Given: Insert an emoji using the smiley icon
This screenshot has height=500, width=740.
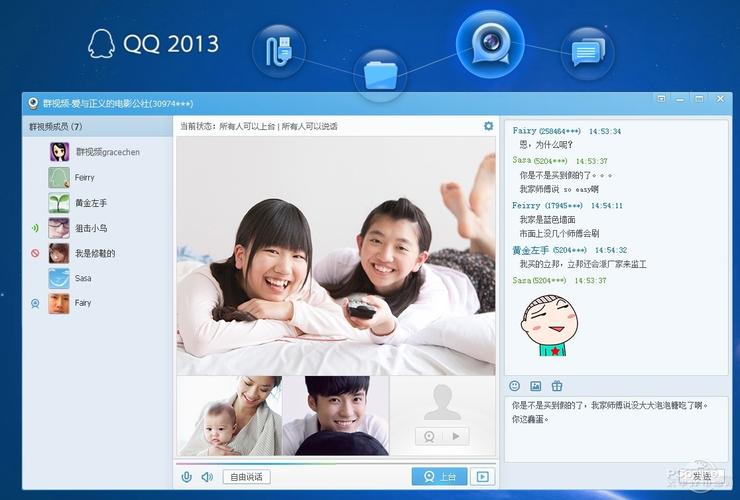Looking at the screenshot, I should pos(515,386).
